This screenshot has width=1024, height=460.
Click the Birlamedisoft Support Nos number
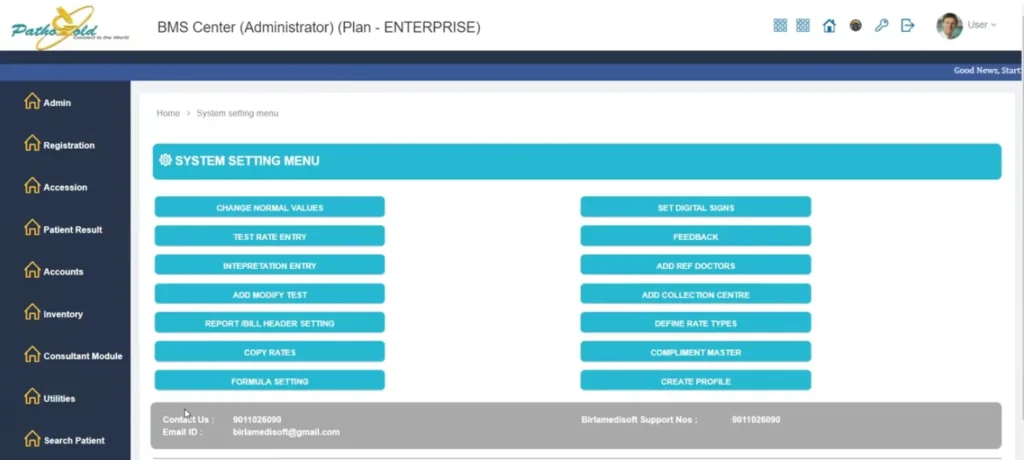(x=756, y=419)
